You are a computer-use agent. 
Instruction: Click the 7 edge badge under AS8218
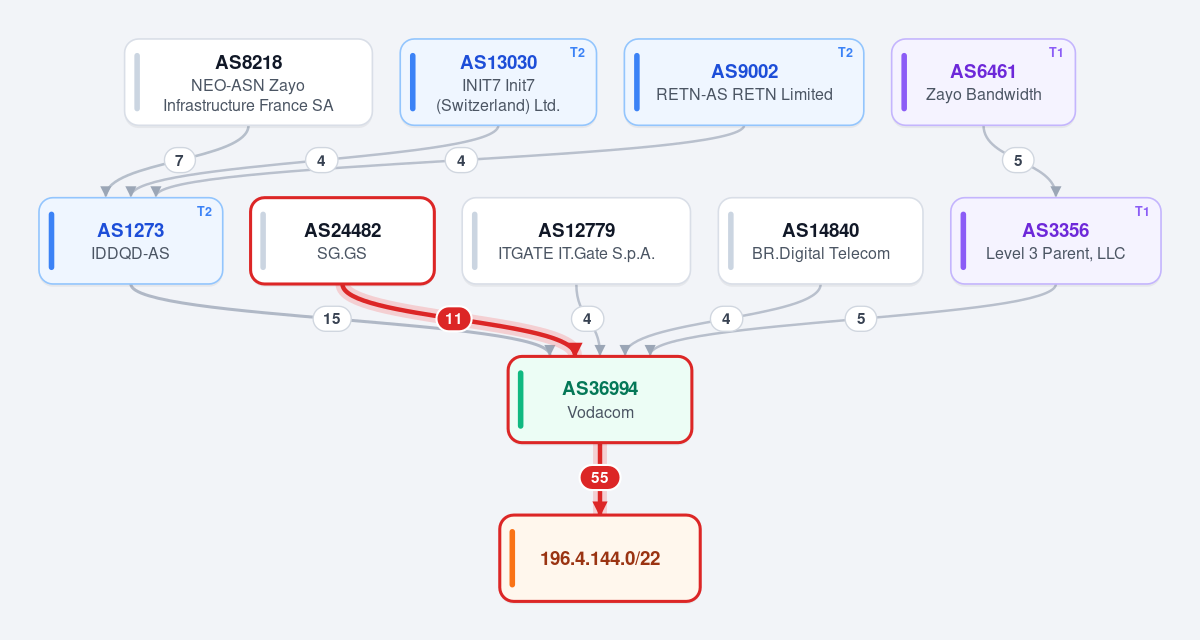[179, 160]
